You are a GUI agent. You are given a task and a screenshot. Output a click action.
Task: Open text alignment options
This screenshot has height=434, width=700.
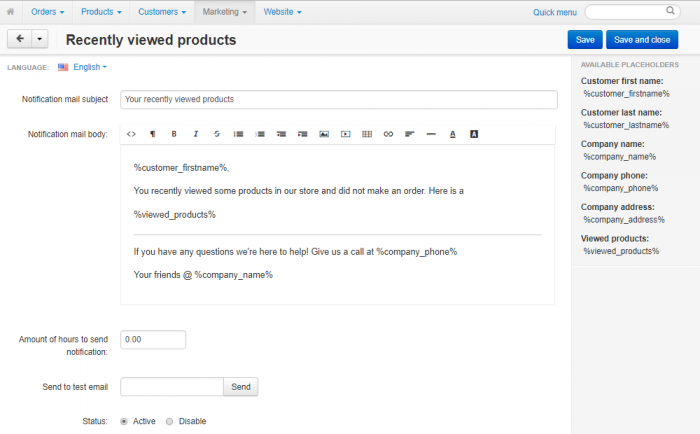(410, 134)
